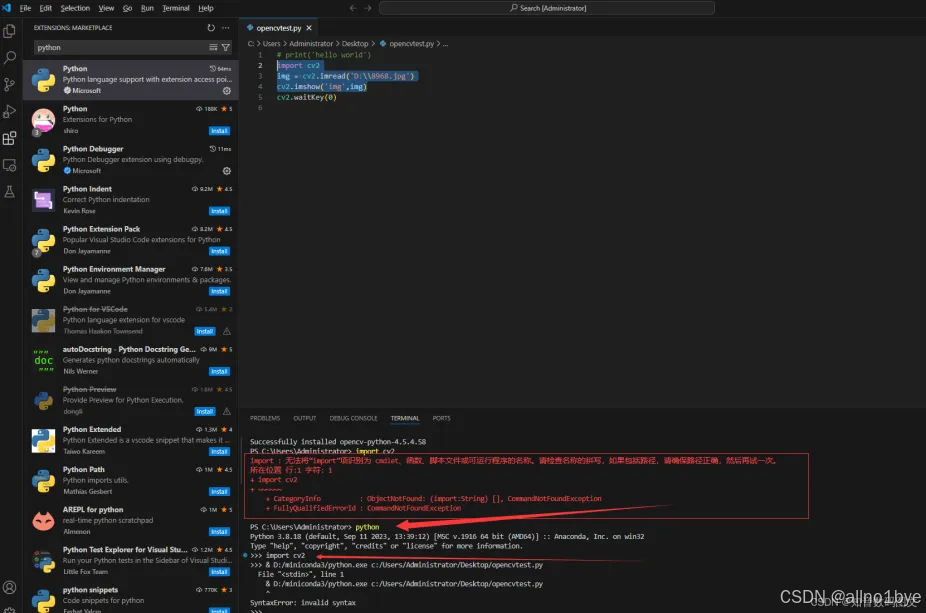Open the Python Debugger extension entry

click(x=131, y=160)
